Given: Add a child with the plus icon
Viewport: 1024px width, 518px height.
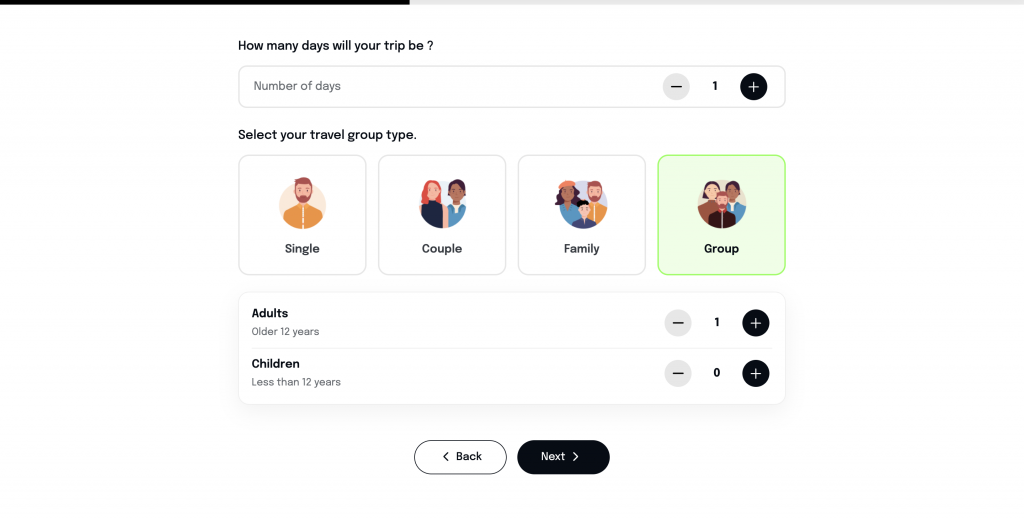Looking at the screenshot, I should click(756, 373).
